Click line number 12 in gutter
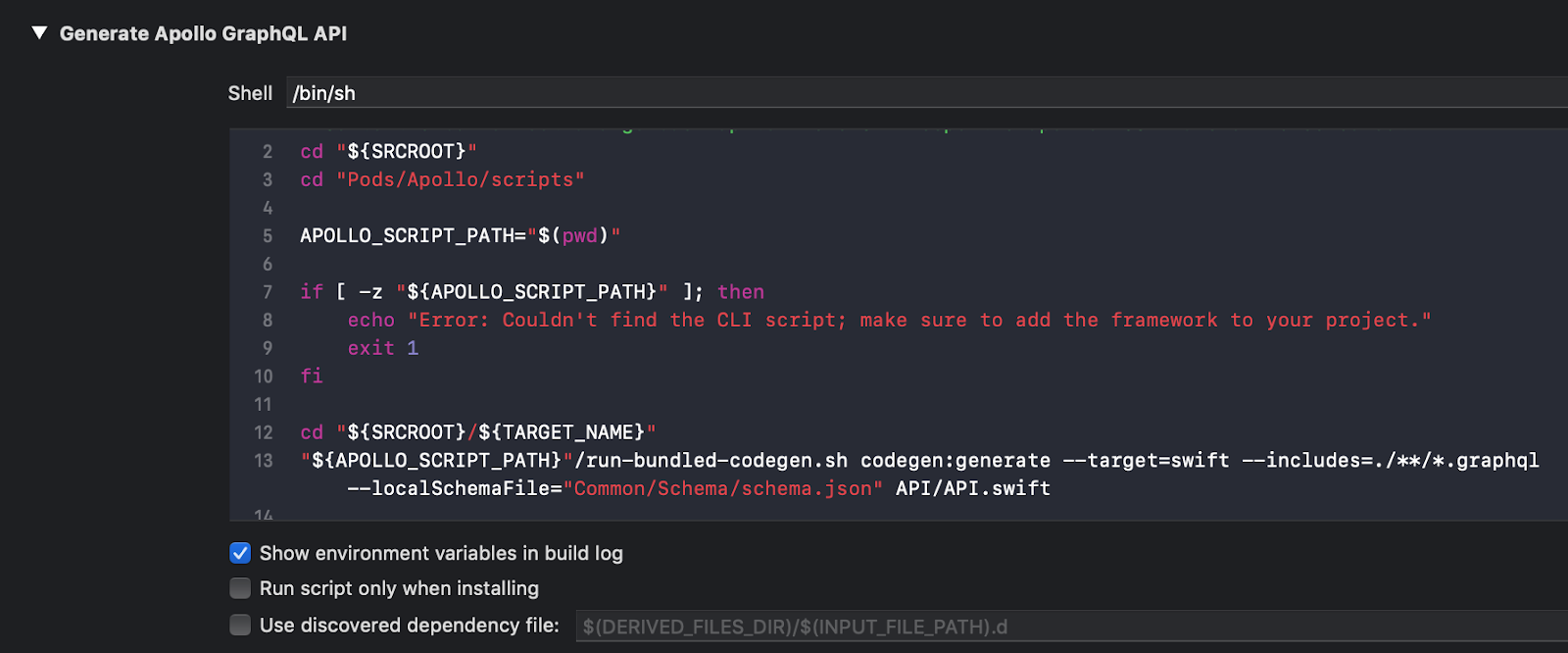Image resolution: width=1568 pixels, height=653 pixels. click(264, 432)
